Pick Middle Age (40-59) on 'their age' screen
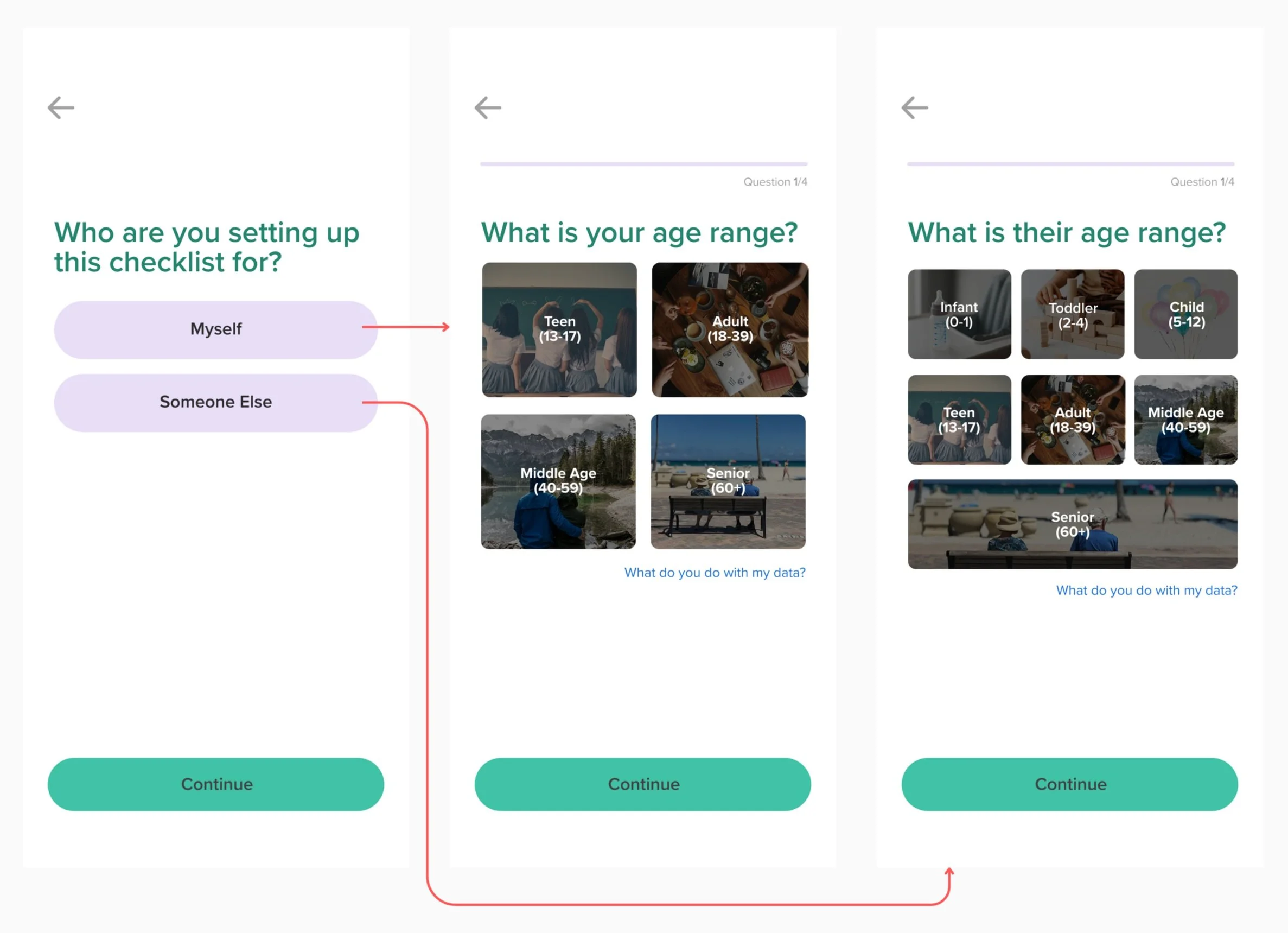 pyautogui.click(x=1186, y=420)
